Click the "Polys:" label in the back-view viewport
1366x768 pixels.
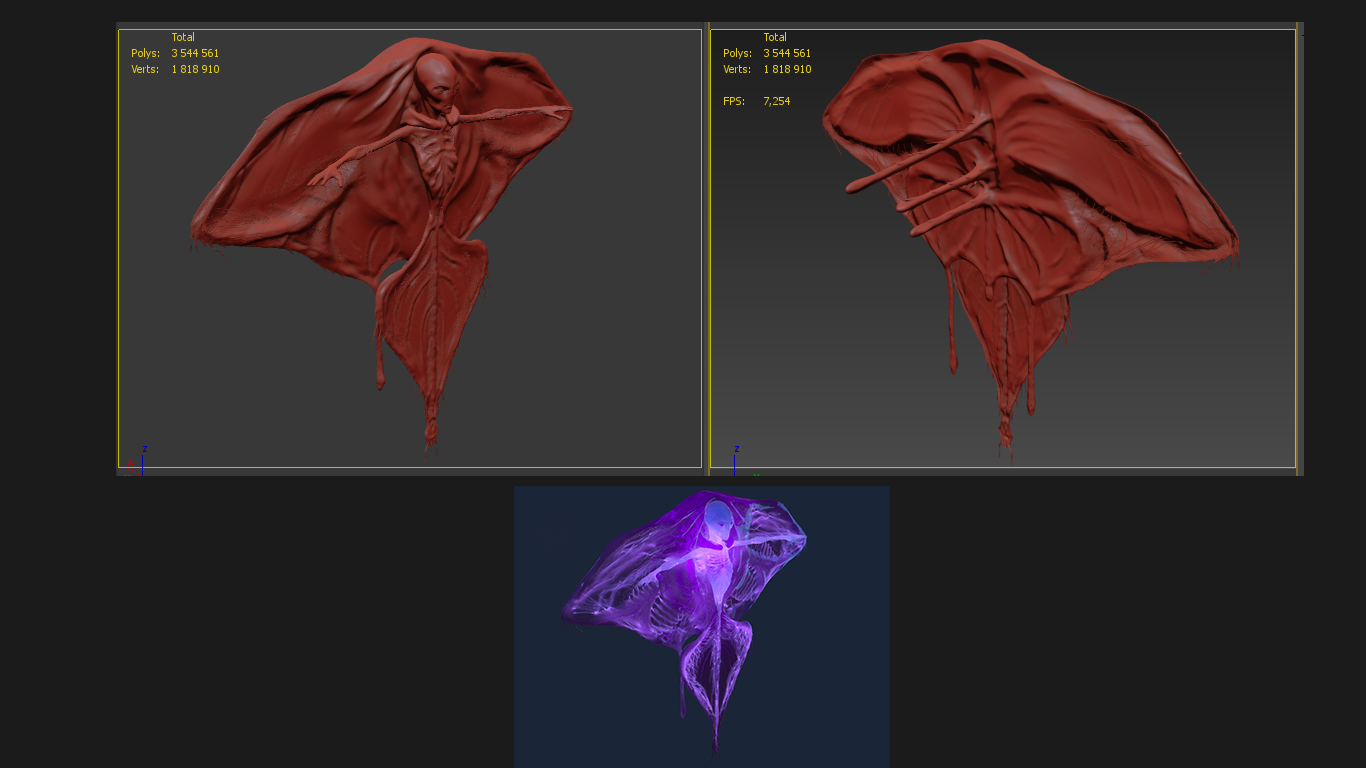738,53
